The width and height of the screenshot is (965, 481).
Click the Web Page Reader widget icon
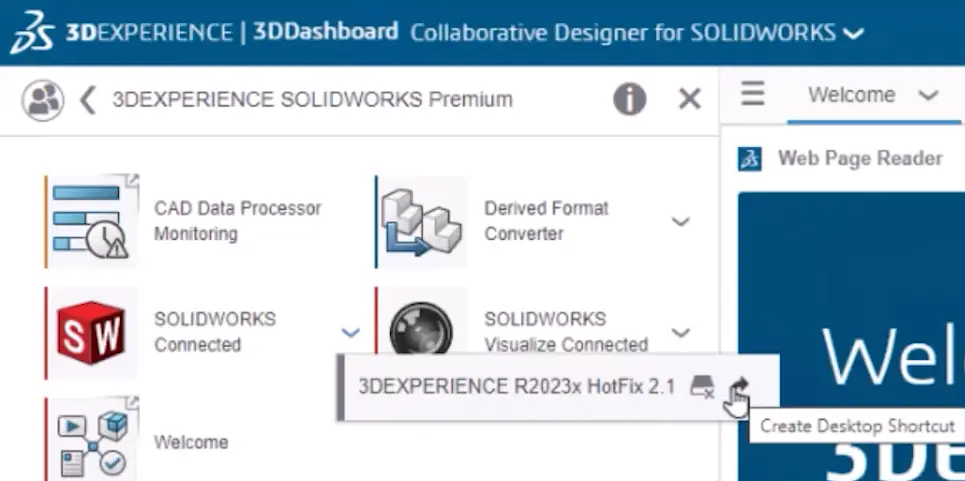[750, 159]
